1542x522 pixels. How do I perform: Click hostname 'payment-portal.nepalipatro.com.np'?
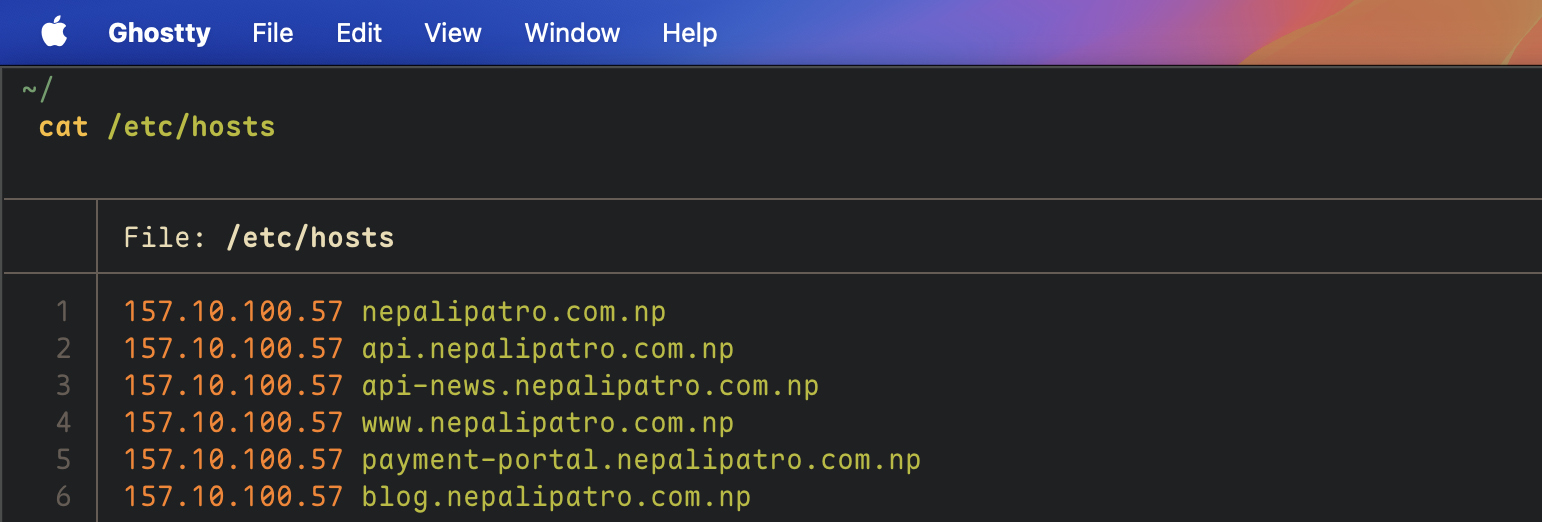tap(641, 460)
